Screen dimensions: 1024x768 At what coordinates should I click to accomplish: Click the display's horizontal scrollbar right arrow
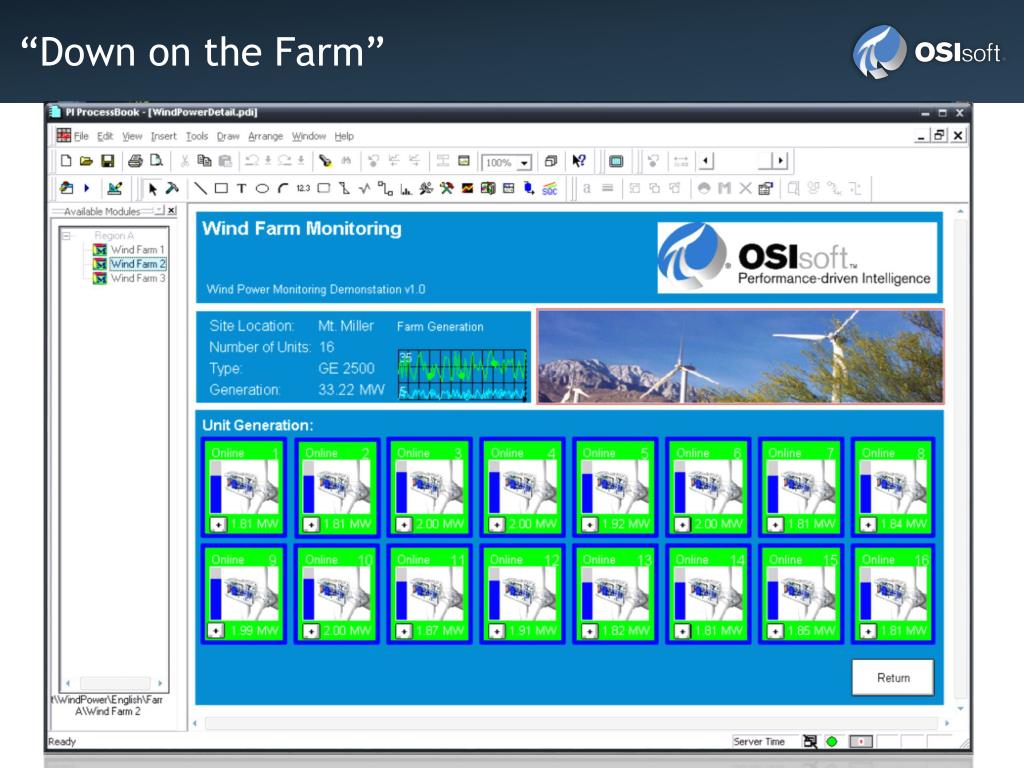[948, 723]
